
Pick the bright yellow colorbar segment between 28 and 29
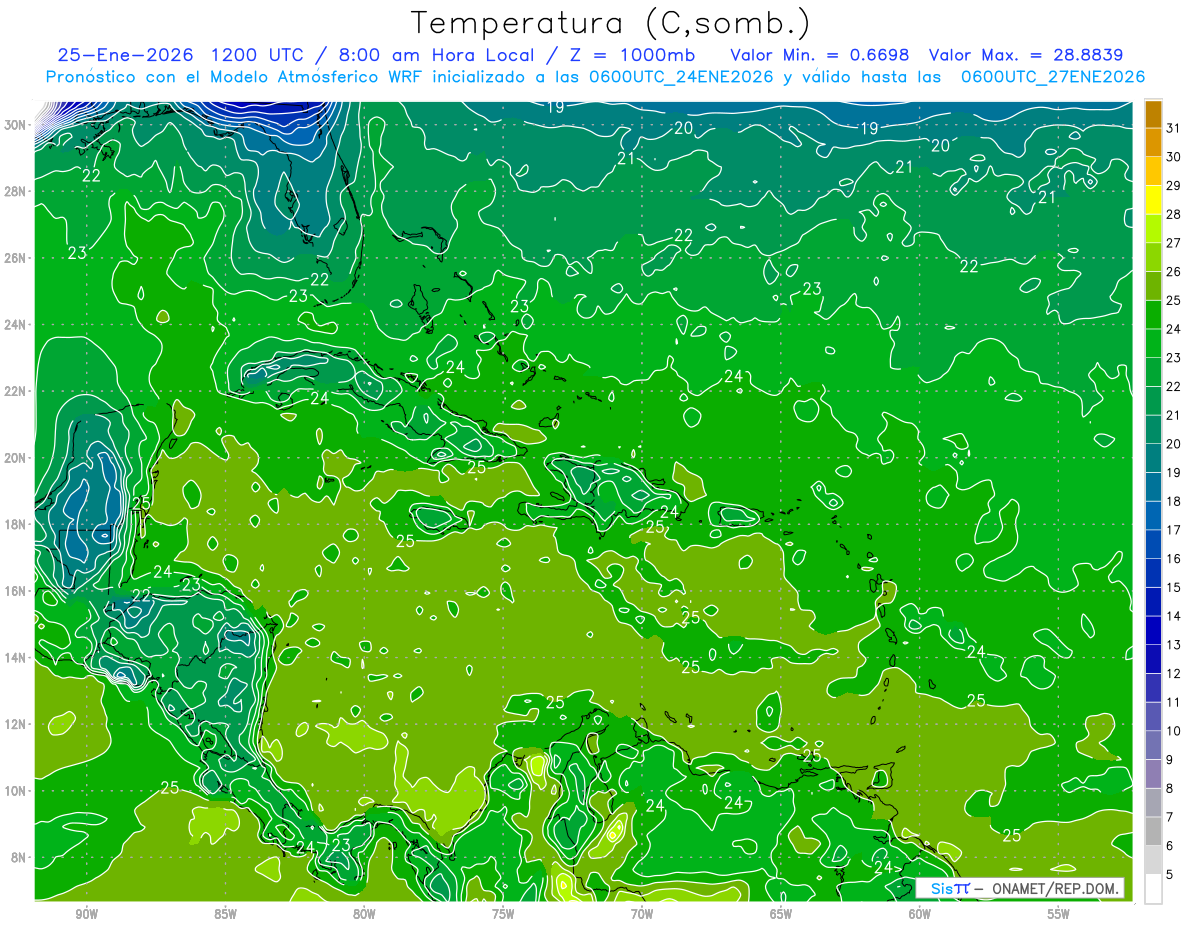click(x=1153, y=200)
